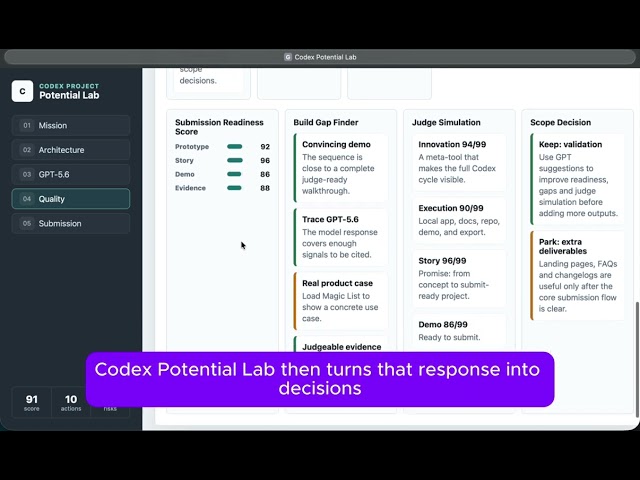Open the Submission section
Screen dimensions: 640x480
71,223
